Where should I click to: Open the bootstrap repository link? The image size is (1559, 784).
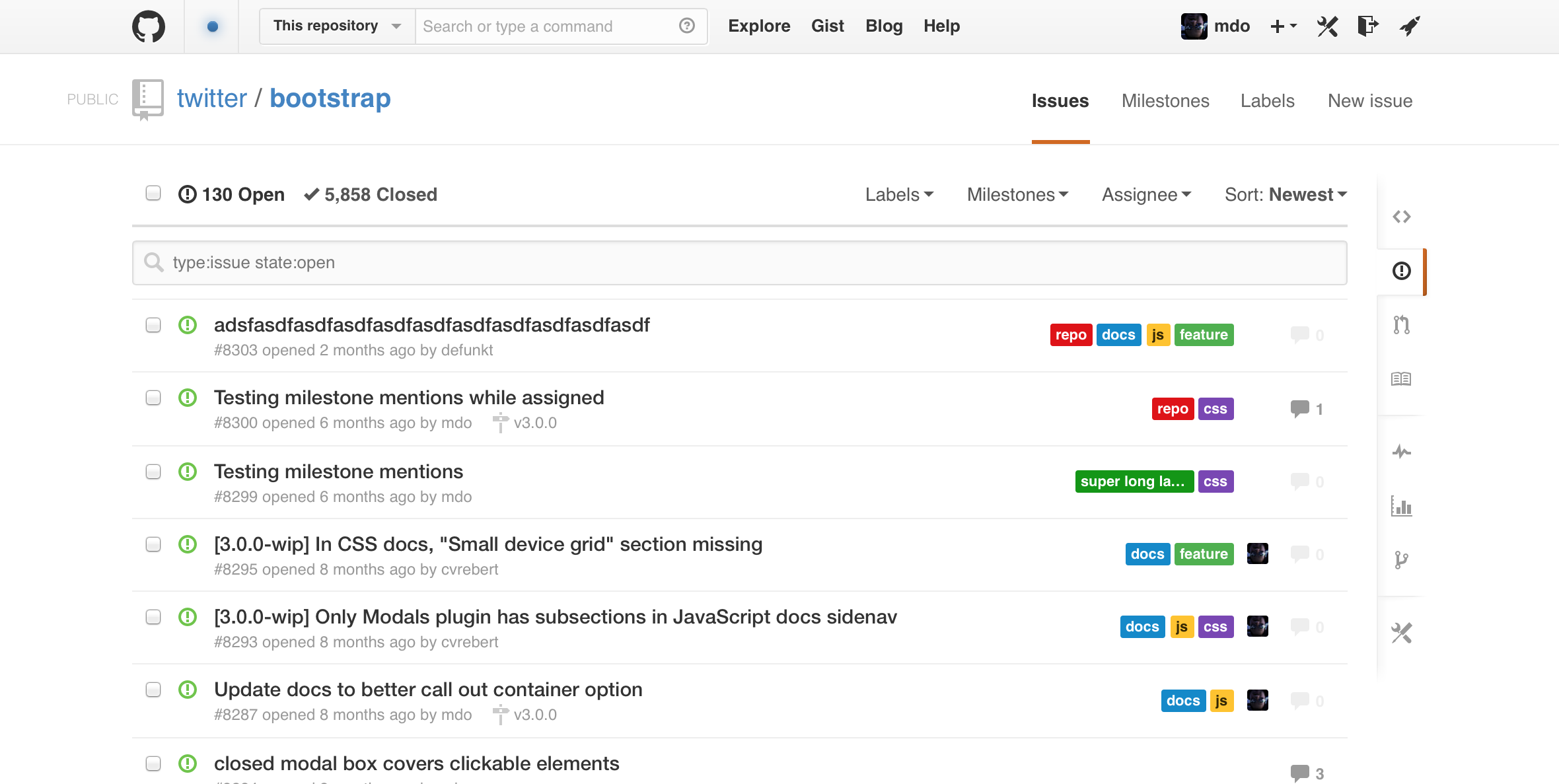[330, 98]
